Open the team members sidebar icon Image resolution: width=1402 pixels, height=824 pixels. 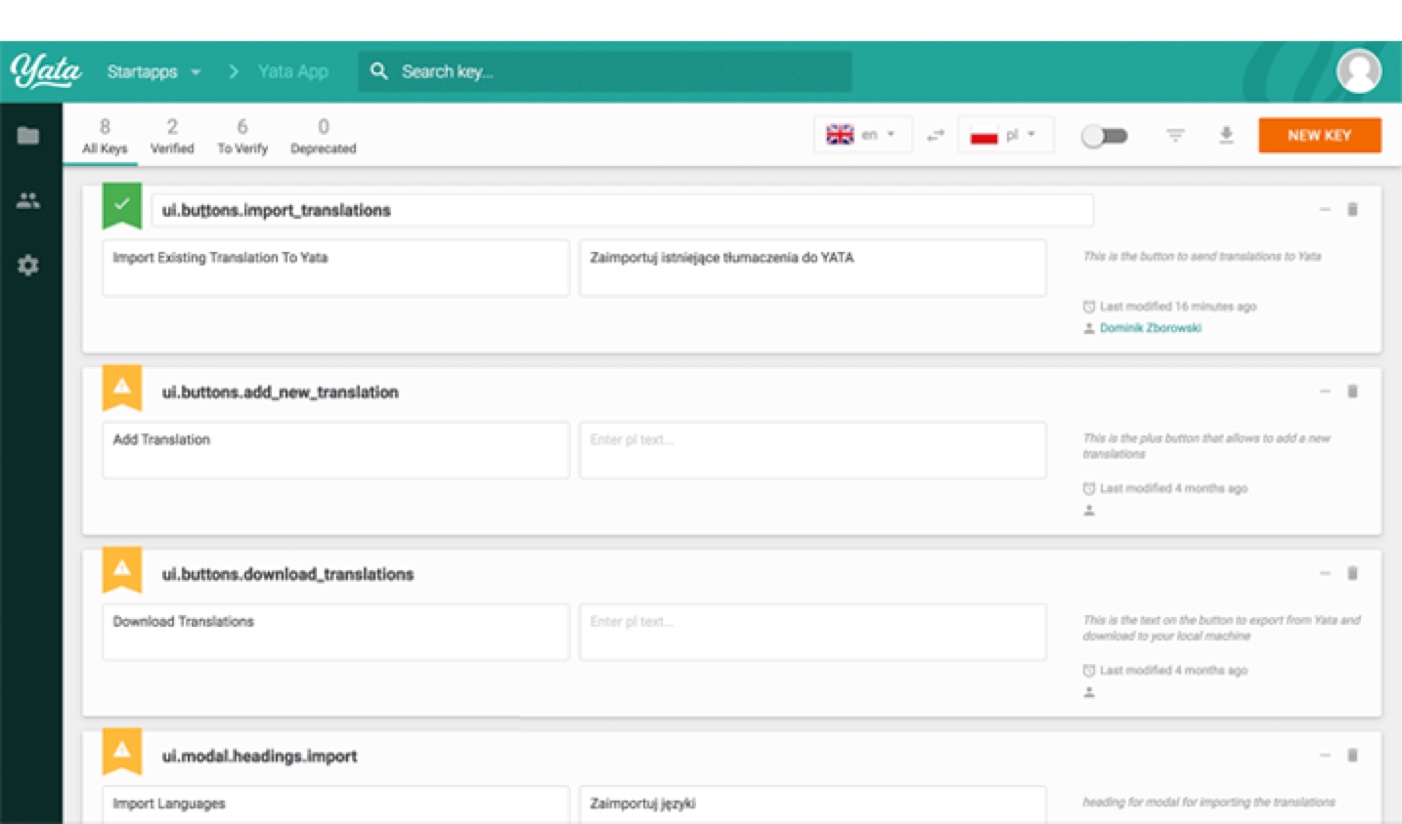[x=28, y=200]
